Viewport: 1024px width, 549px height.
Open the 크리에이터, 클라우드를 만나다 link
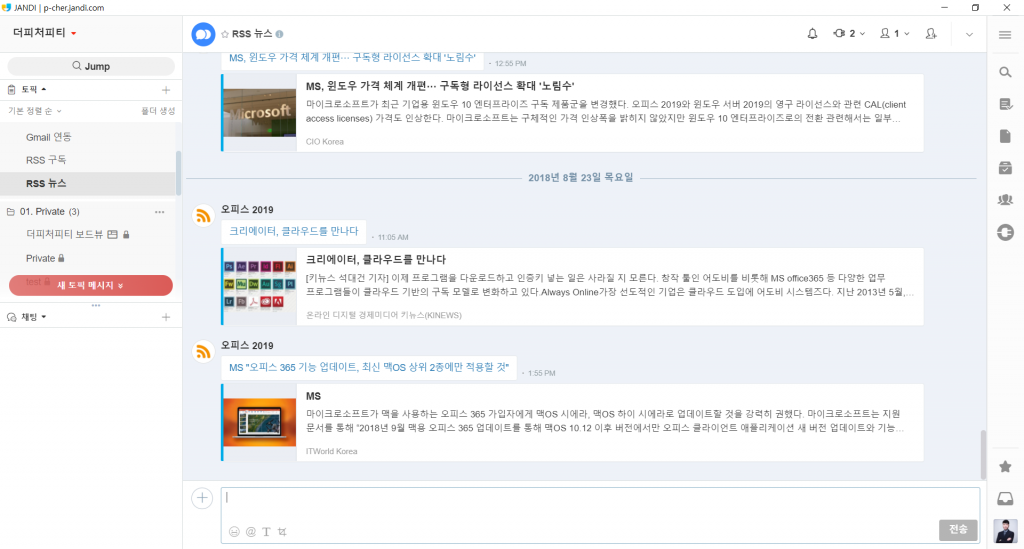pos(293,231)
